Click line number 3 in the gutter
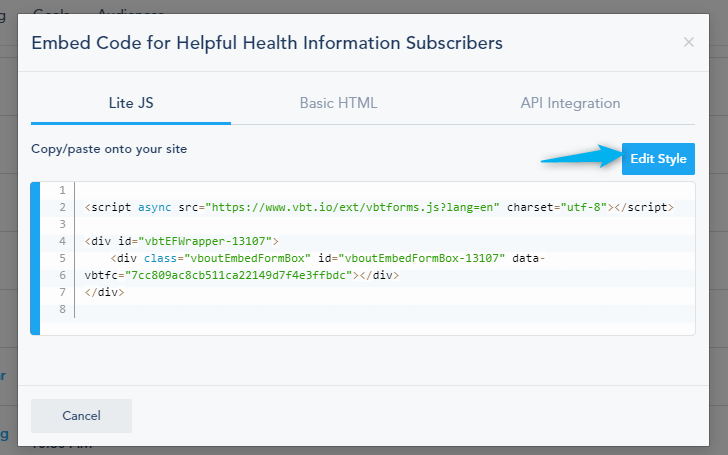Viewport: 728px width, 455px height. 62,224
